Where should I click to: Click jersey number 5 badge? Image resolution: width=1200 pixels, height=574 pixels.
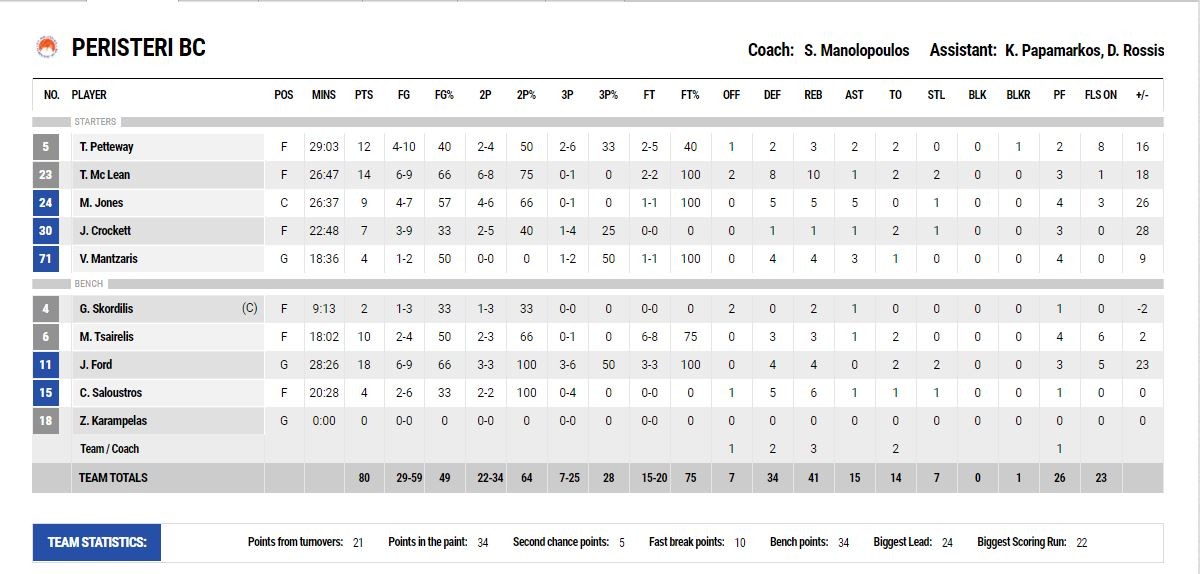tap(46, 147)
